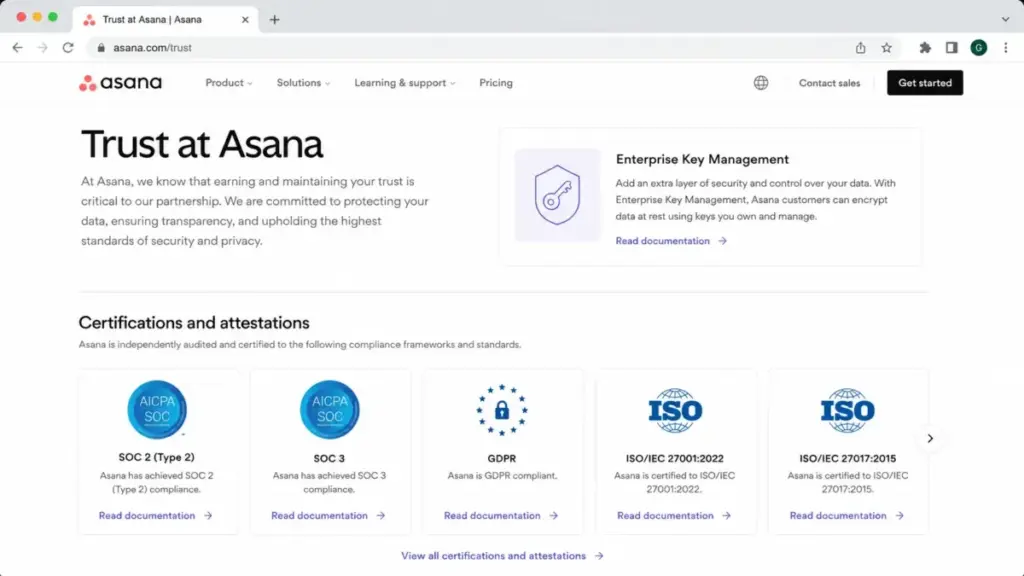Click the SOC 3 AICPA badge
Screen dimensions: 1024x576
329,409
